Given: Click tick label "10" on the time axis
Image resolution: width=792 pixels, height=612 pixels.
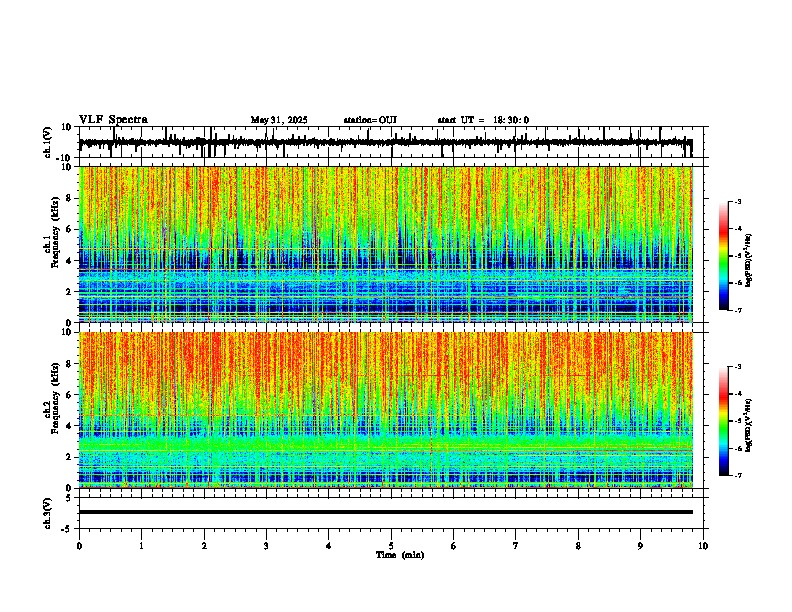Looking at the screenshot, I should coord(703,546).
